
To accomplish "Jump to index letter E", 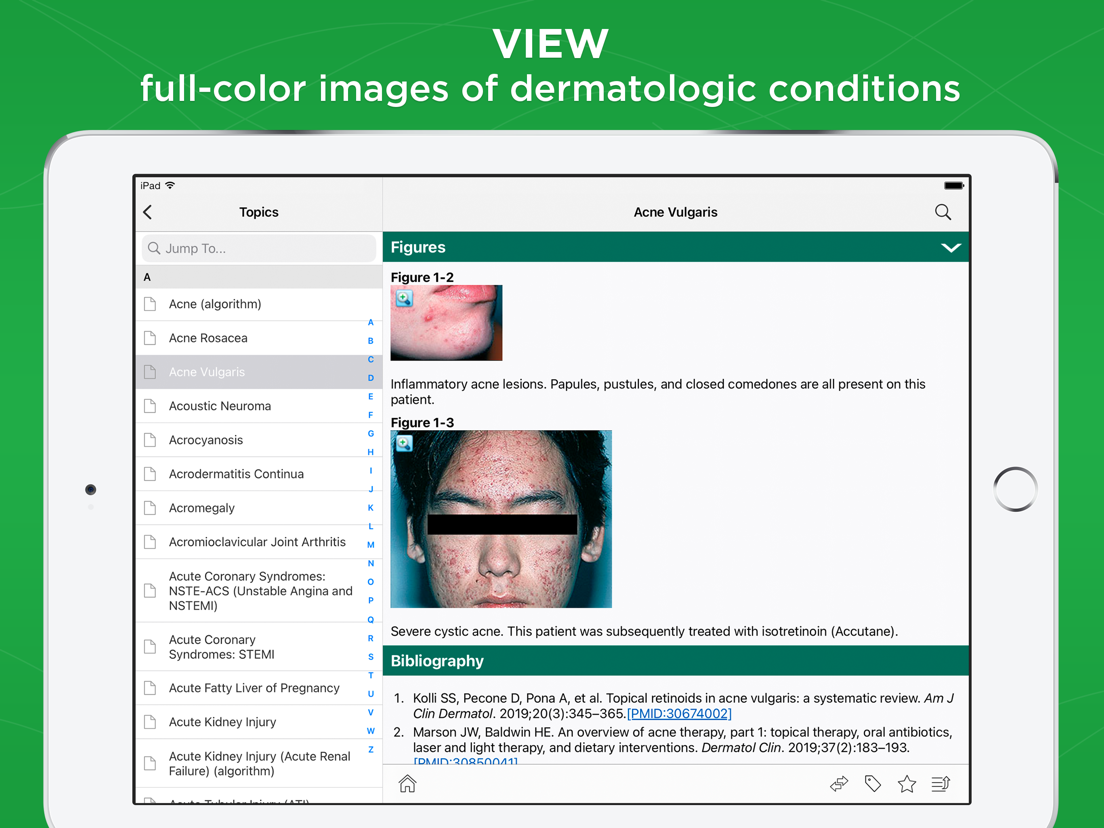I will tap(370, 396).
